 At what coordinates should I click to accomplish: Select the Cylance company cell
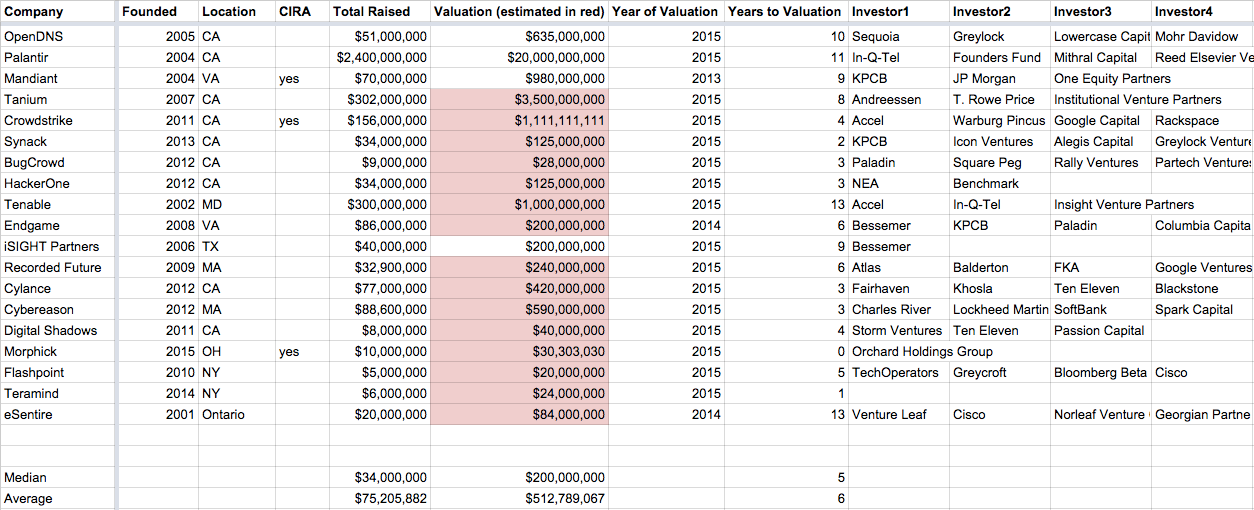coord(59,288)
